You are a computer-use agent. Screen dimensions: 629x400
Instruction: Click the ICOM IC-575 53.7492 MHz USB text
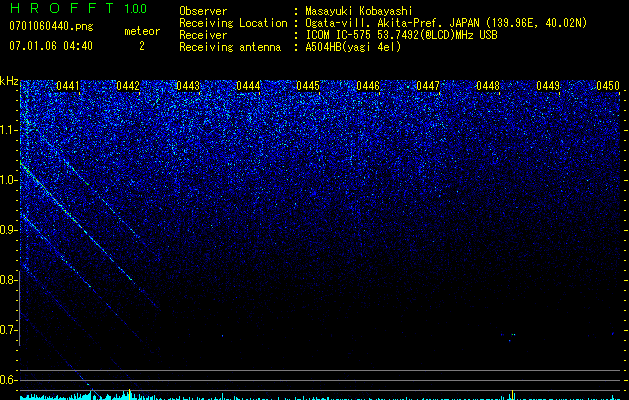tap(401, 35)
